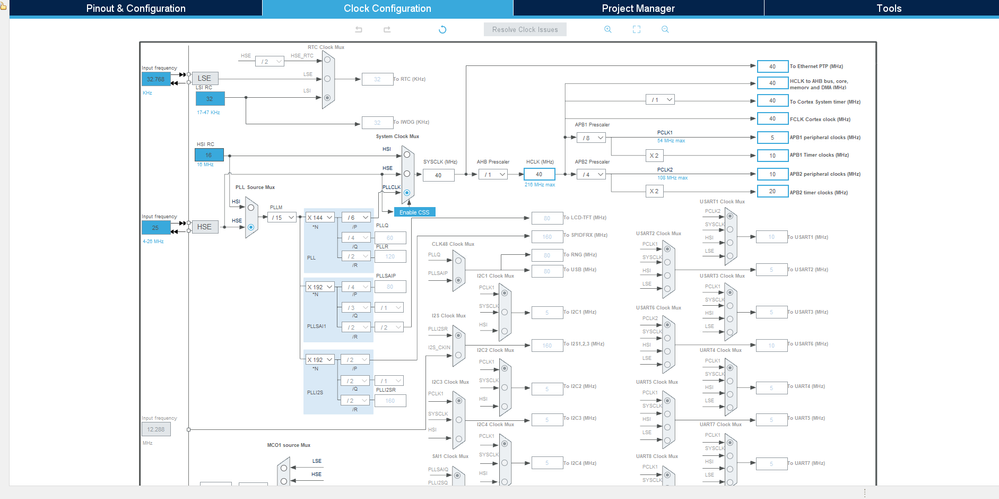Open main PLL /6 P divider dropdown
The image size is (999, 499).
pos(356,217)
